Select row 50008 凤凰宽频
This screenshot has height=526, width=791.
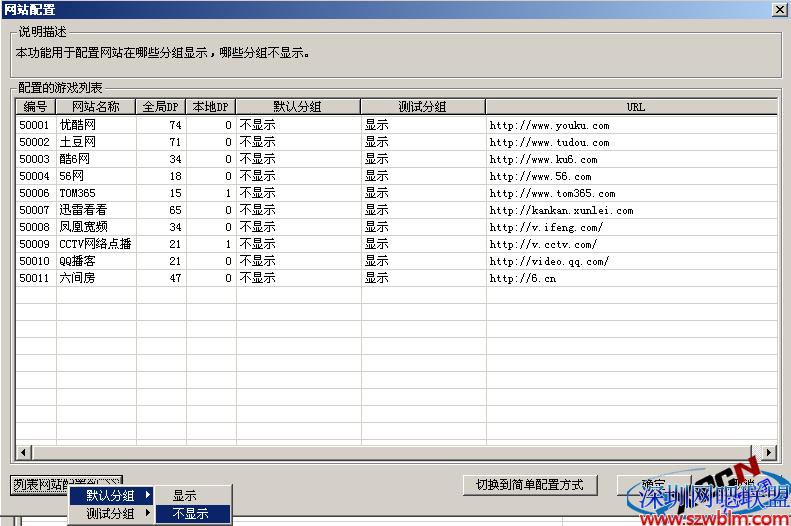coord(397,227)
